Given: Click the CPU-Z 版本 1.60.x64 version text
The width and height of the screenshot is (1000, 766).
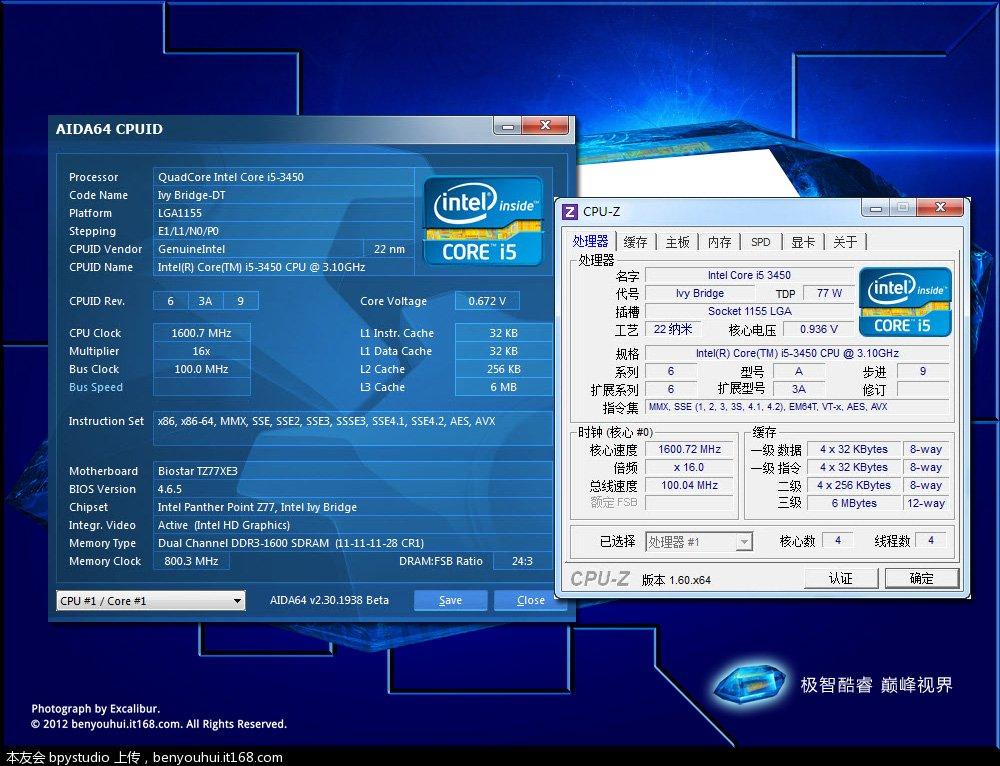Looking at the screenshot, I should (x=676, y=580).
